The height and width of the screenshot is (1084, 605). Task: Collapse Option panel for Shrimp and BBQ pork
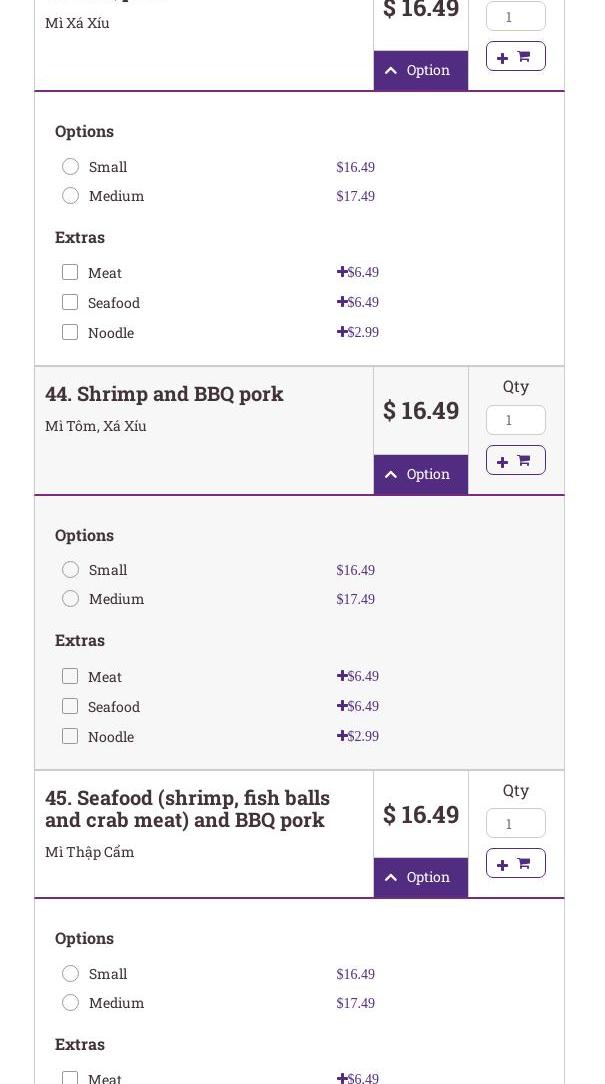420,474
